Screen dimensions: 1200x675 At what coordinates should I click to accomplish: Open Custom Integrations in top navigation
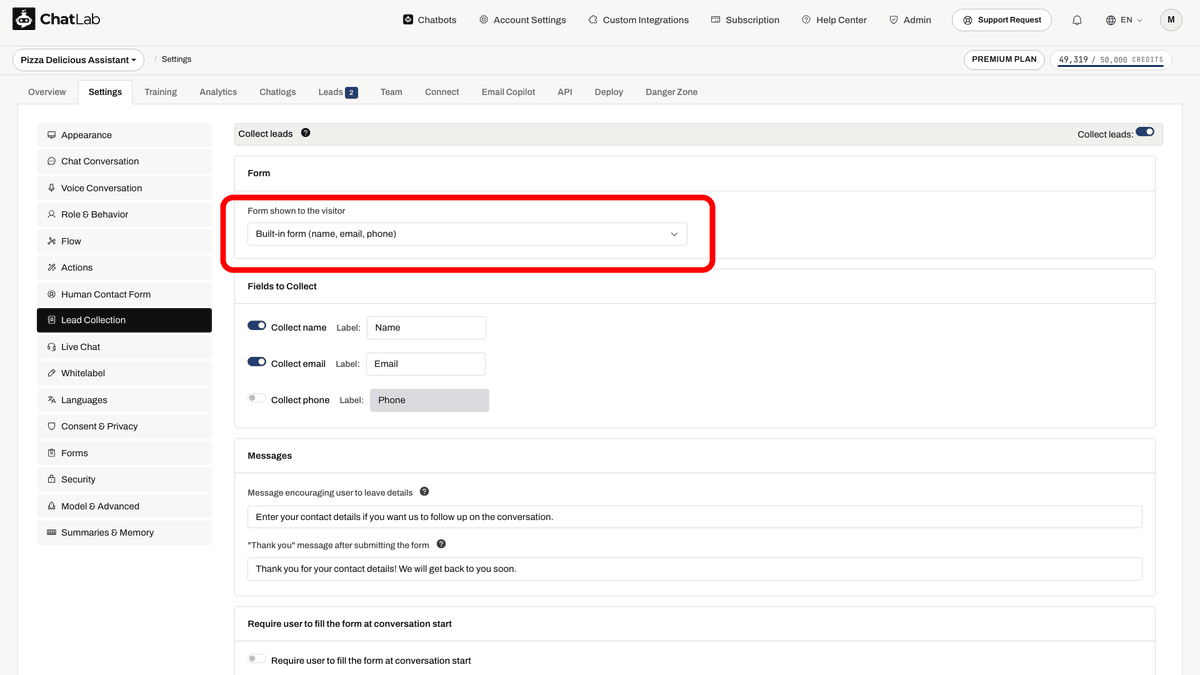(638, 20)
